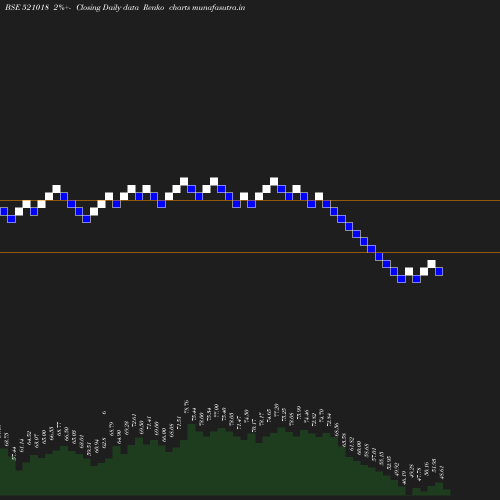Click the chart title 'BSE 521018 2%+- Closing Daily data Renko charts munafasutra.in'
The width and height of the screenshot is (500, 500).
click(125, 7)
